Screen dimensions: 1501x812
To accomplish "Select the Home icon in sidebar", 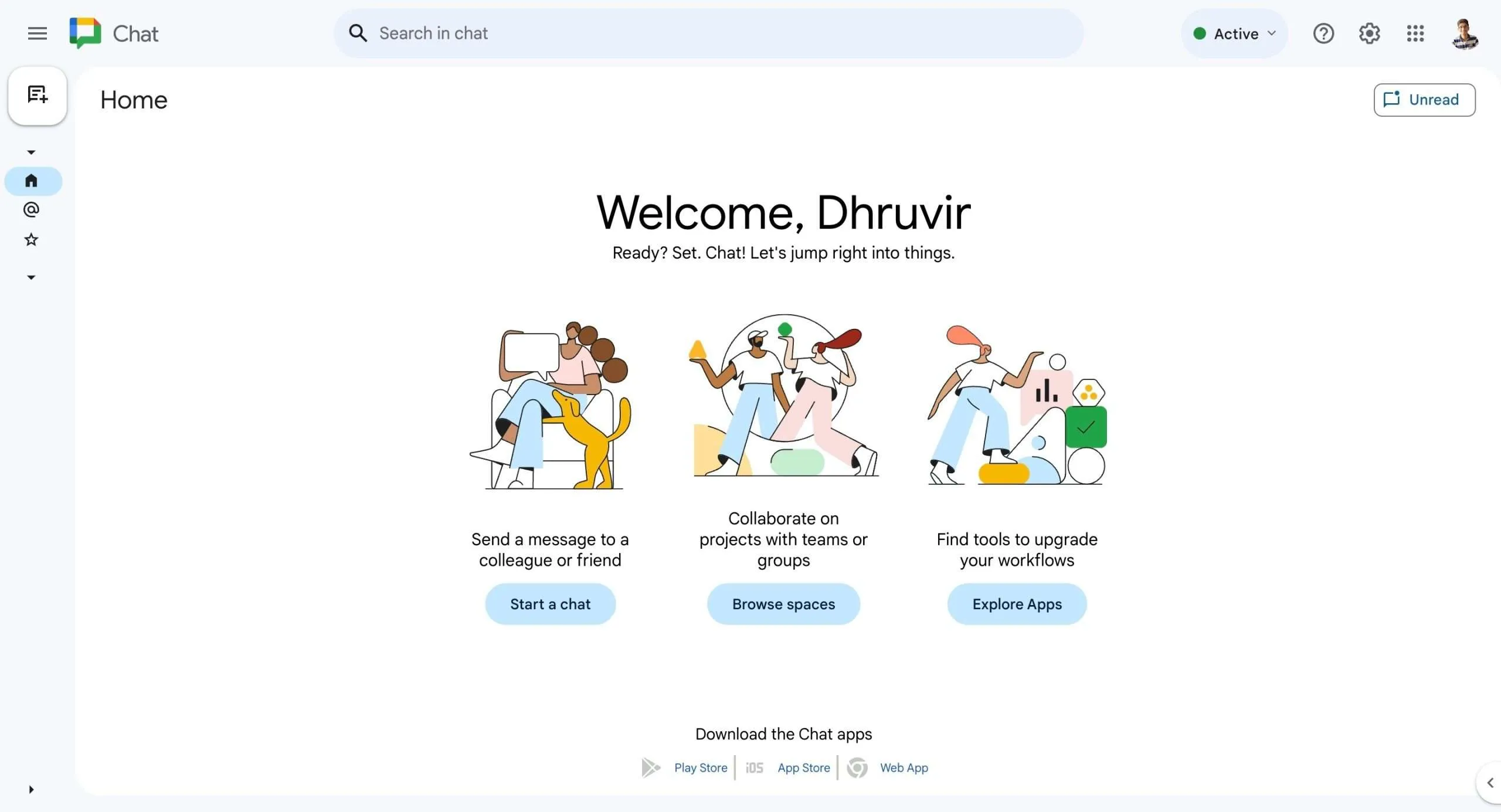I will (x=32, y=181).
